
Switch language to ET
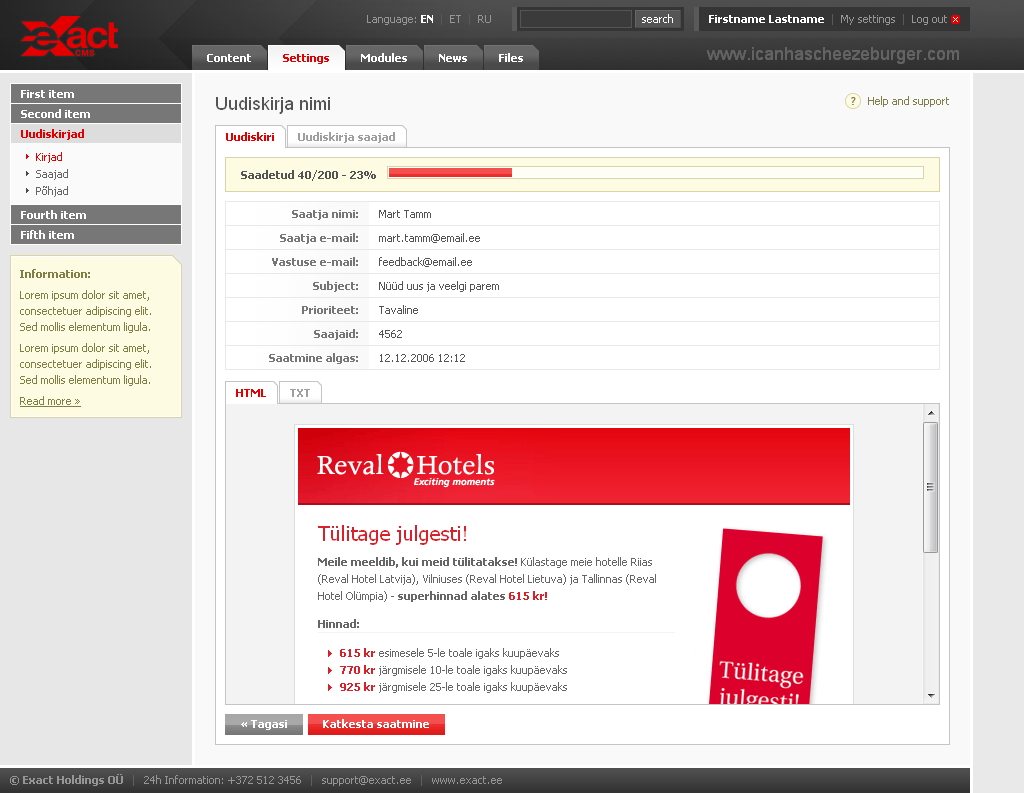click(x=455, y=20)
